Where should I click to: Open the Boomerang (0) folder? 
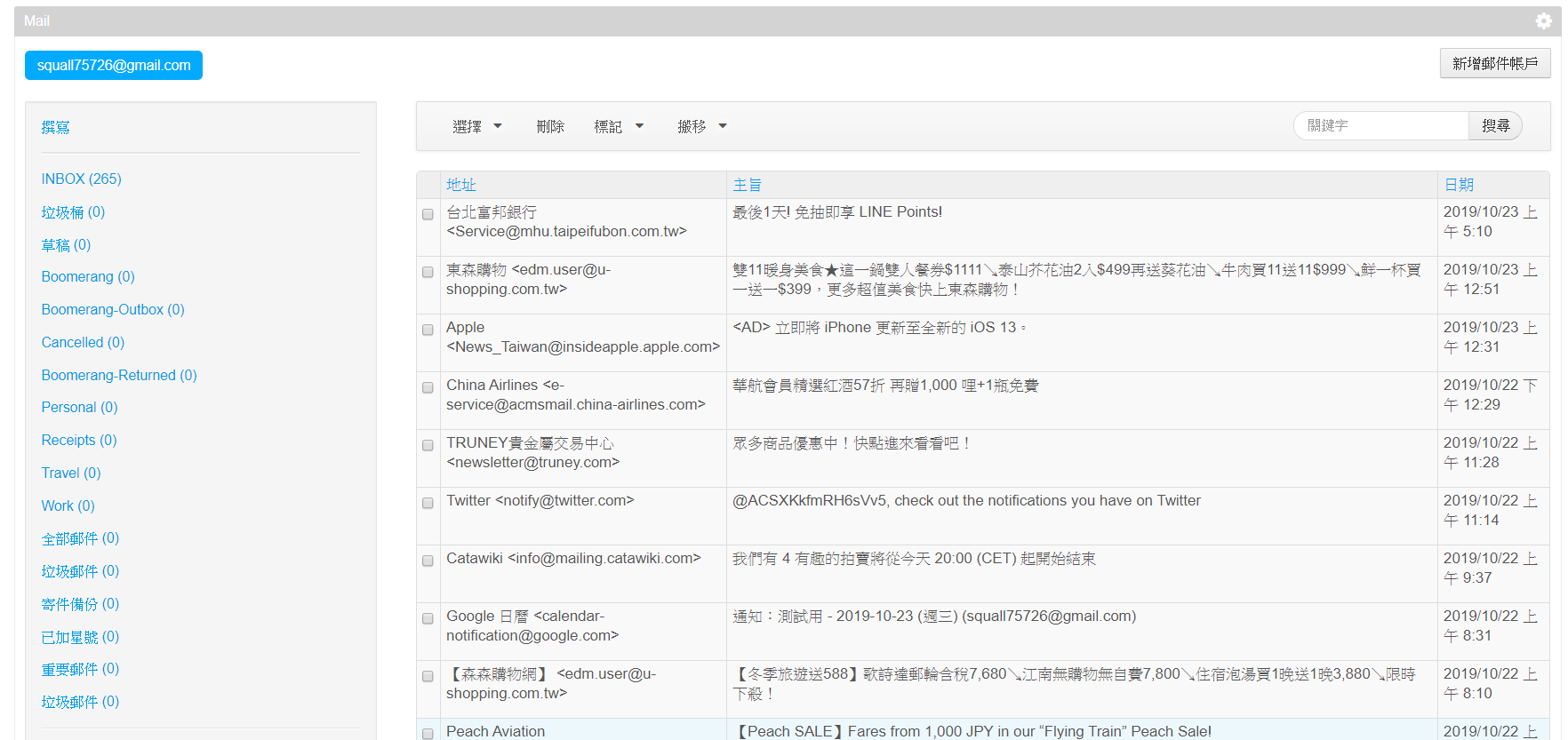88,276
